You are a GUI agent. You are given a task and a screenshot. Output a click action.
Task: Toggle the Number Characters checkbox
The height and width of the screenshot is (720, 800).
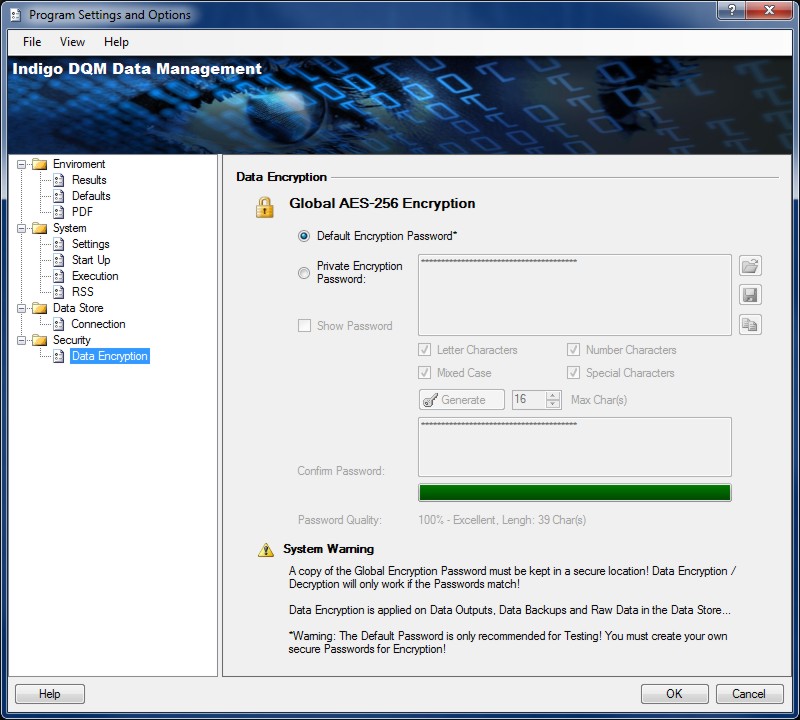point(573,350)
